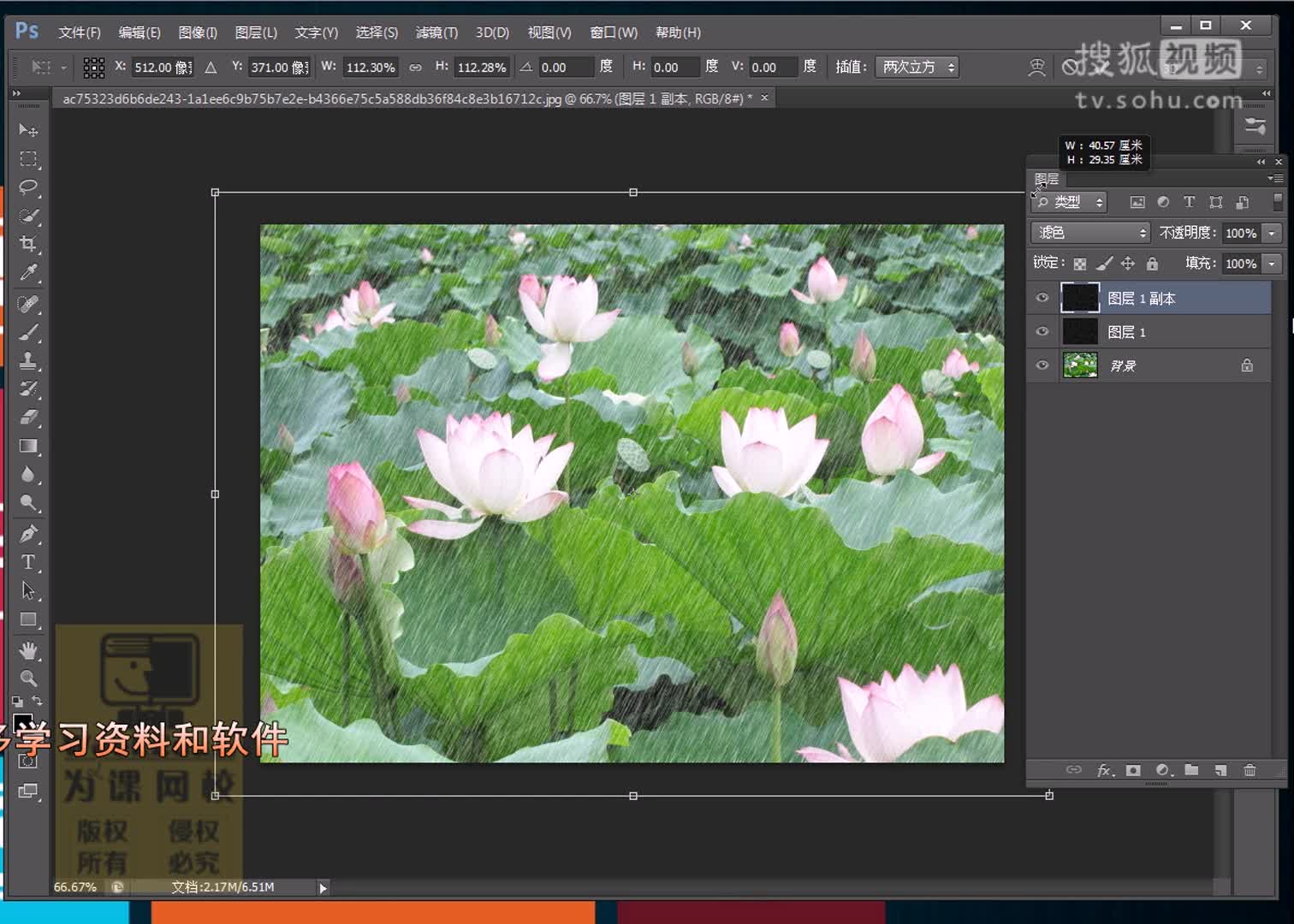
Task: Select the Quick Selection tool
Action: tap(28, 216)
